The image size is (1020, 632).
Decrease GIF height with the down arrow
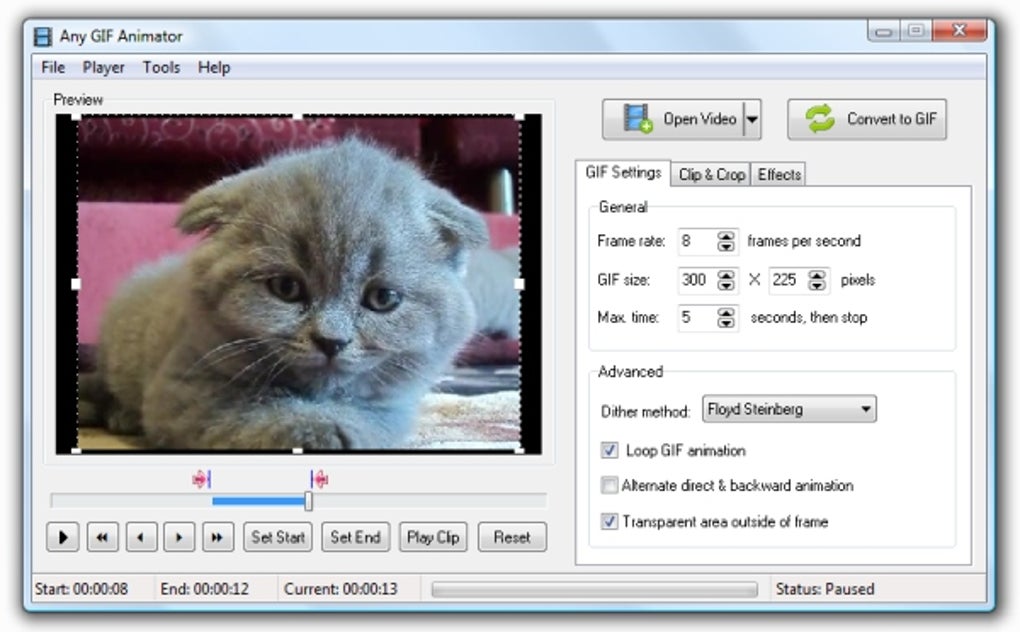817,286
